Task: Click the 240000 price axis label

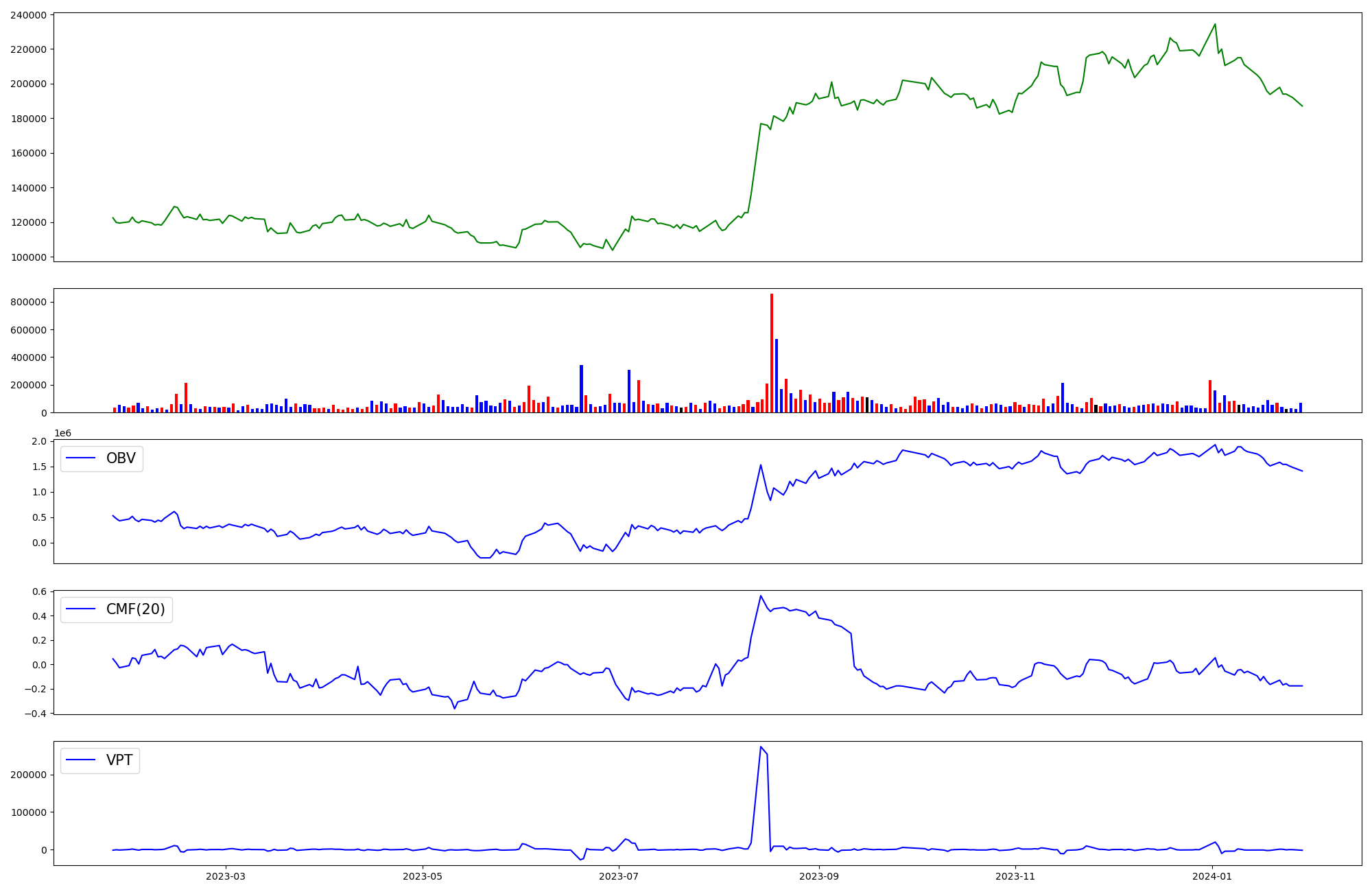Action: pos(29,15)
